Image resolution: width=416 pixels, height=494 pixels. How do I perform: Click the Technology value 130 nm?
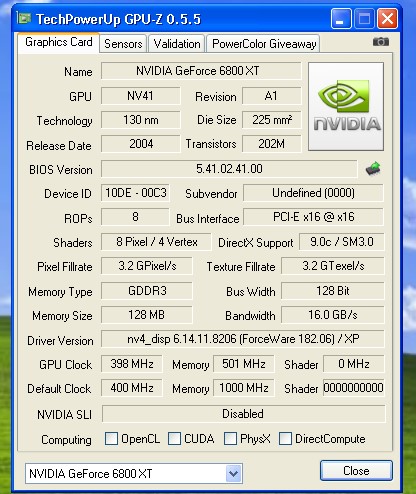click(141, 120)
